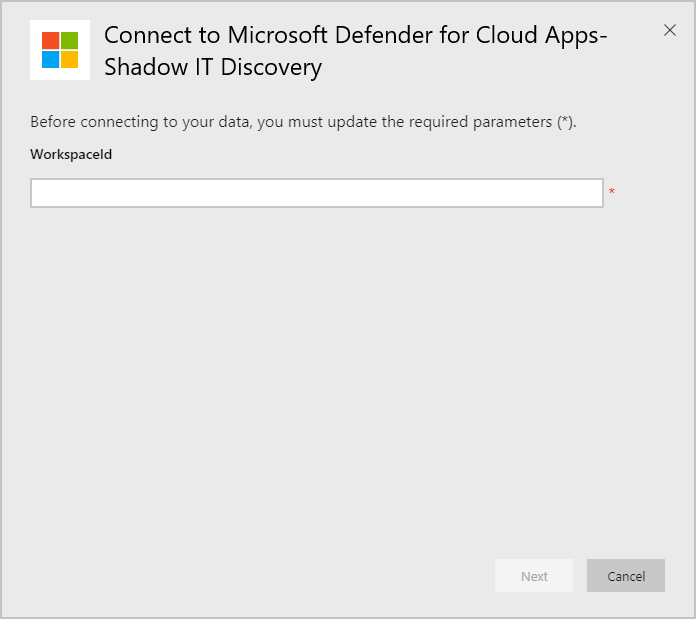Close the dialog with the X icon
Image resolution: width=696 pixels, height=619 pixels.
point(670,30)
